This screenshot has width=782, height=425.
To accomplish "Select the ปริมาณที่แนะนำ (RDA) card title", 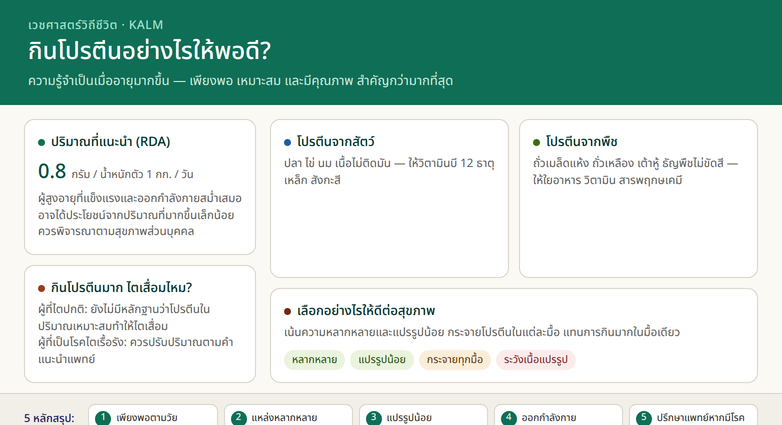I will tap(111, 142).
